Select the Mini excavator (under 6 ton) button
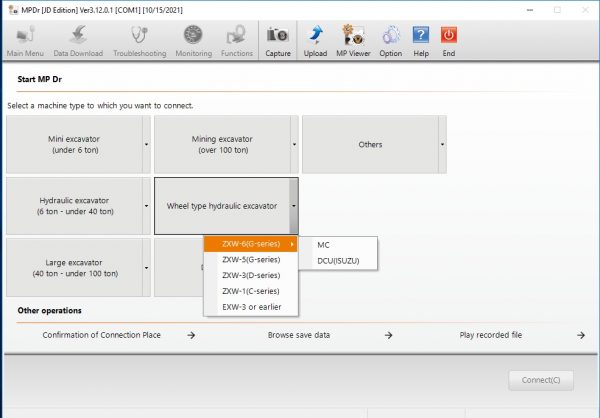The width and height of the screenshot is (600, 418). pyautogui.click(x=74, y=144)
